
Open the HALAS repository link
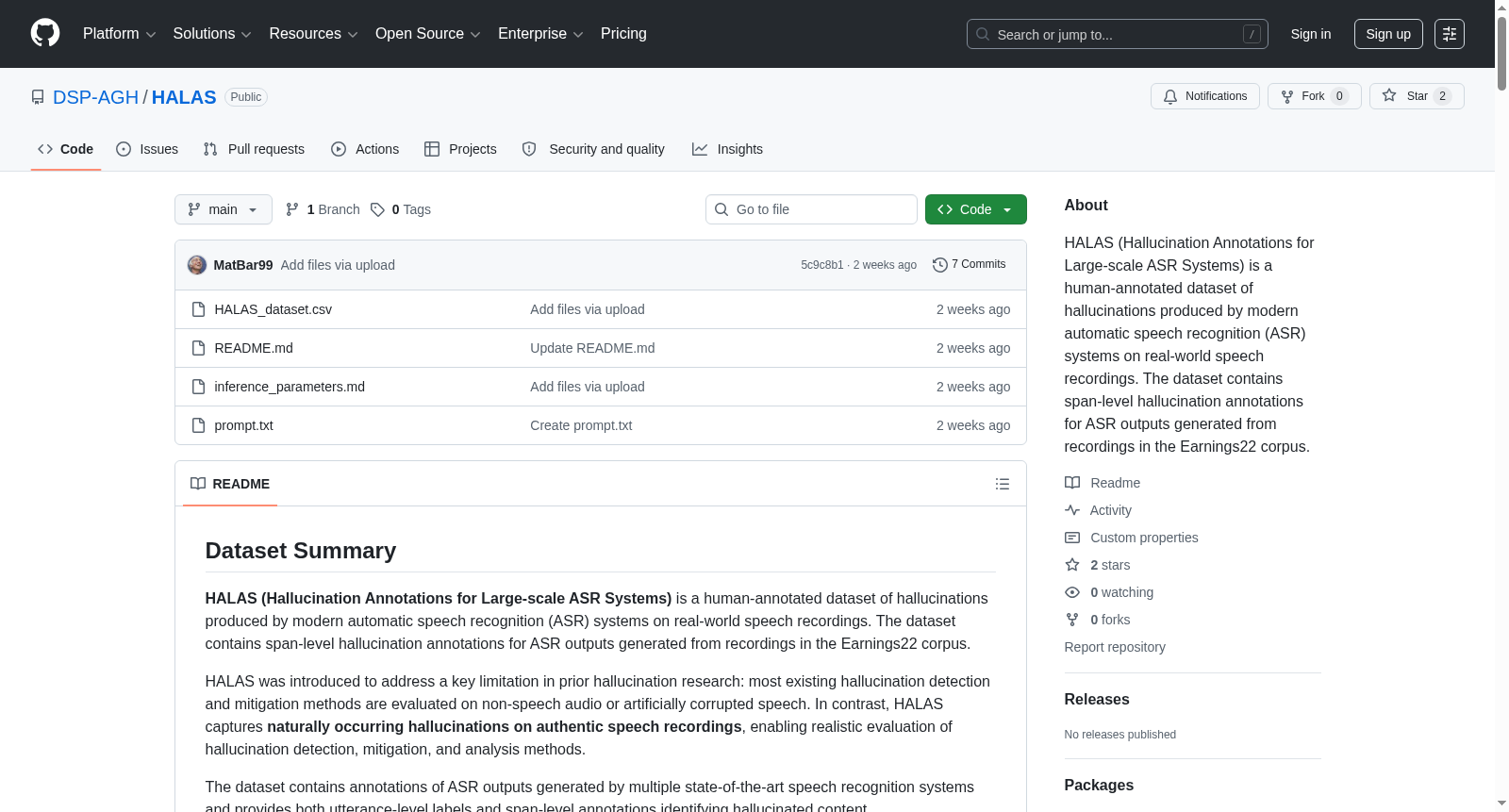[x=184, y=97]
